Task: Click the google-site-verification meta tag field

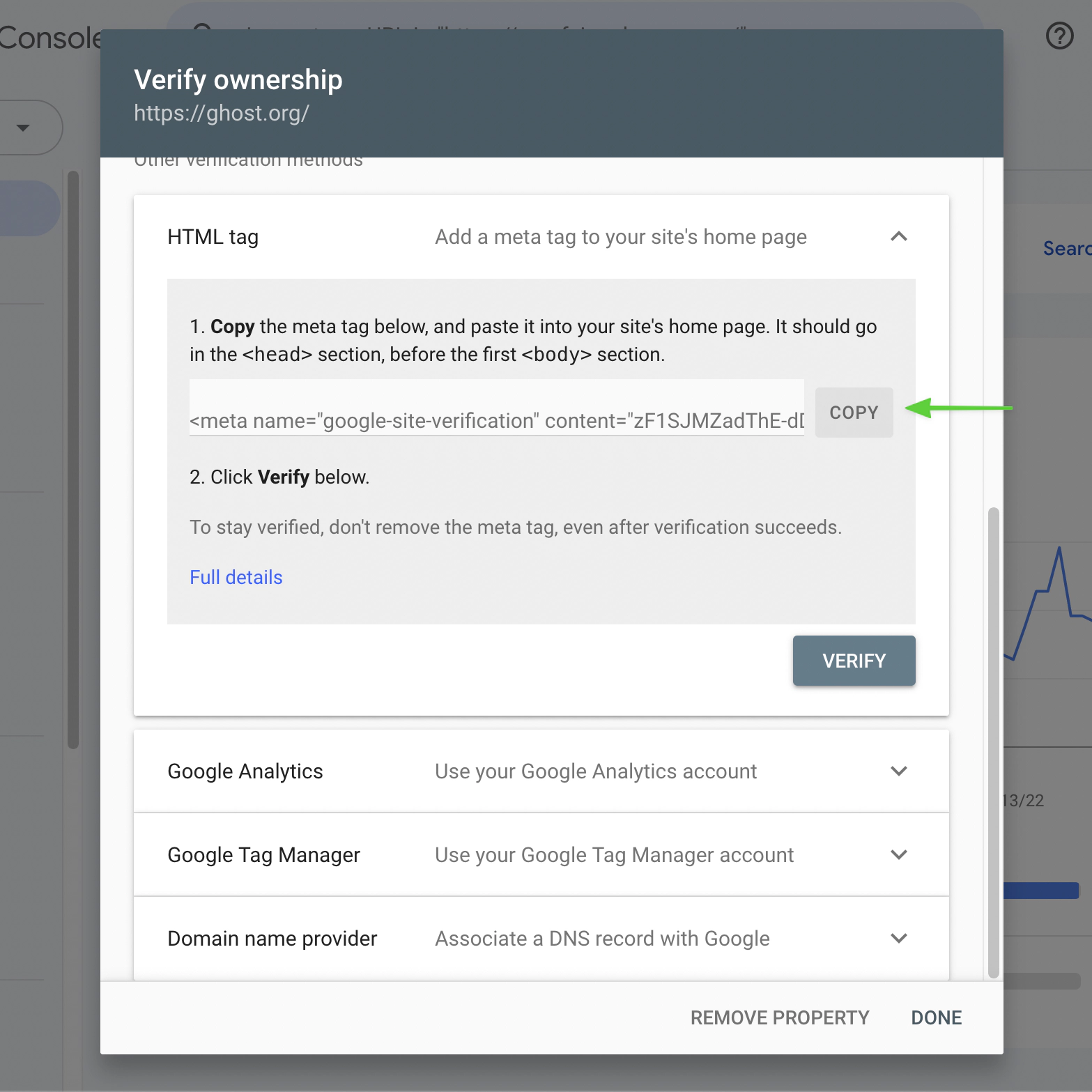Action: [x=496, y=420]
